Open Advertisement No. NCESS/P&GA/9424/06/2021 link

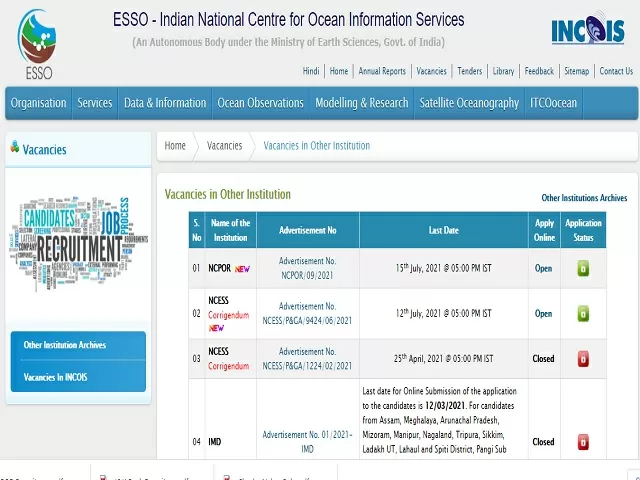coord(307,313)
